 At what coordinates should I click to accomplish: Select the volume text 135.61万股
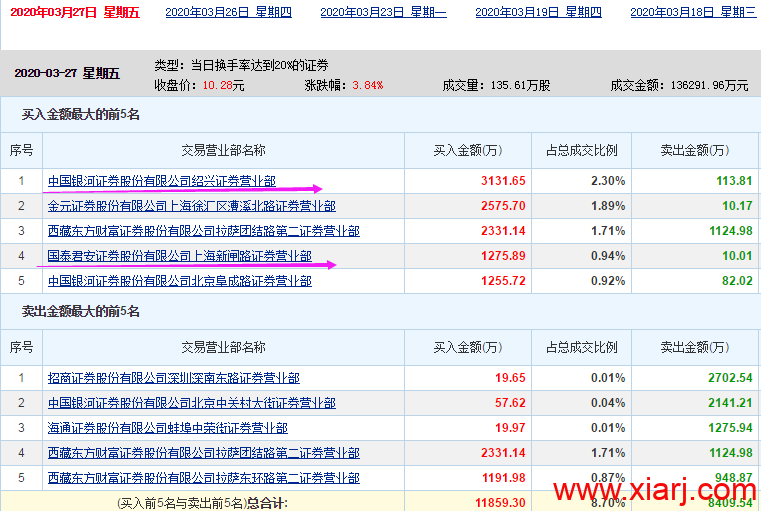click(520, 85)
